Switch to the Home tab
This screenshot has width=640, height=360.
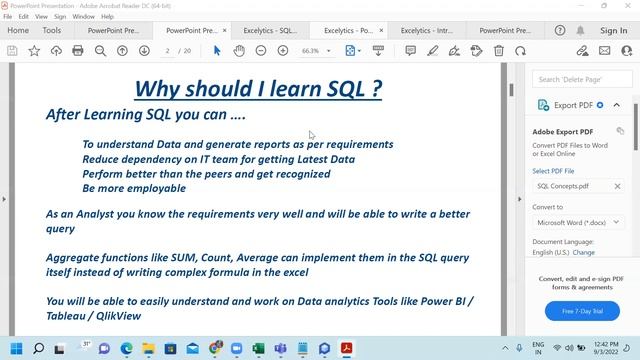click(18, 31)
